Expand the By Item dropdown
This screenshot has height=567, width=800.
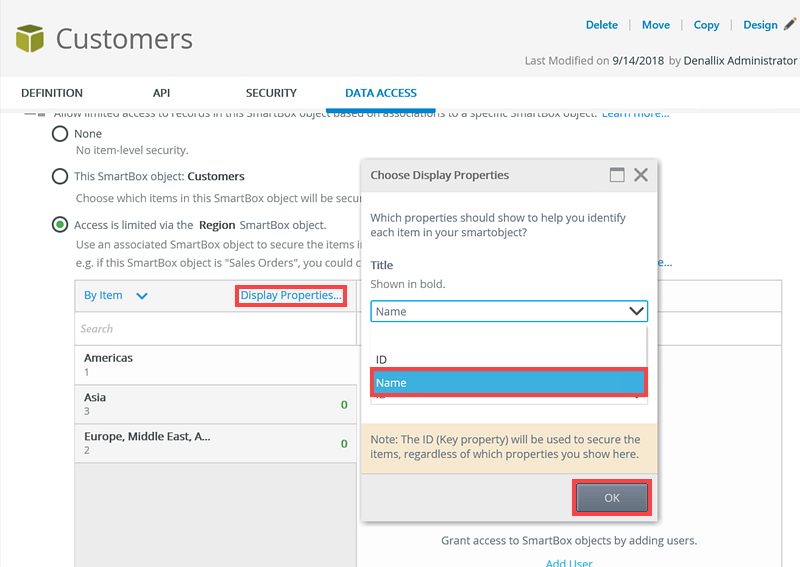[116, 296]
